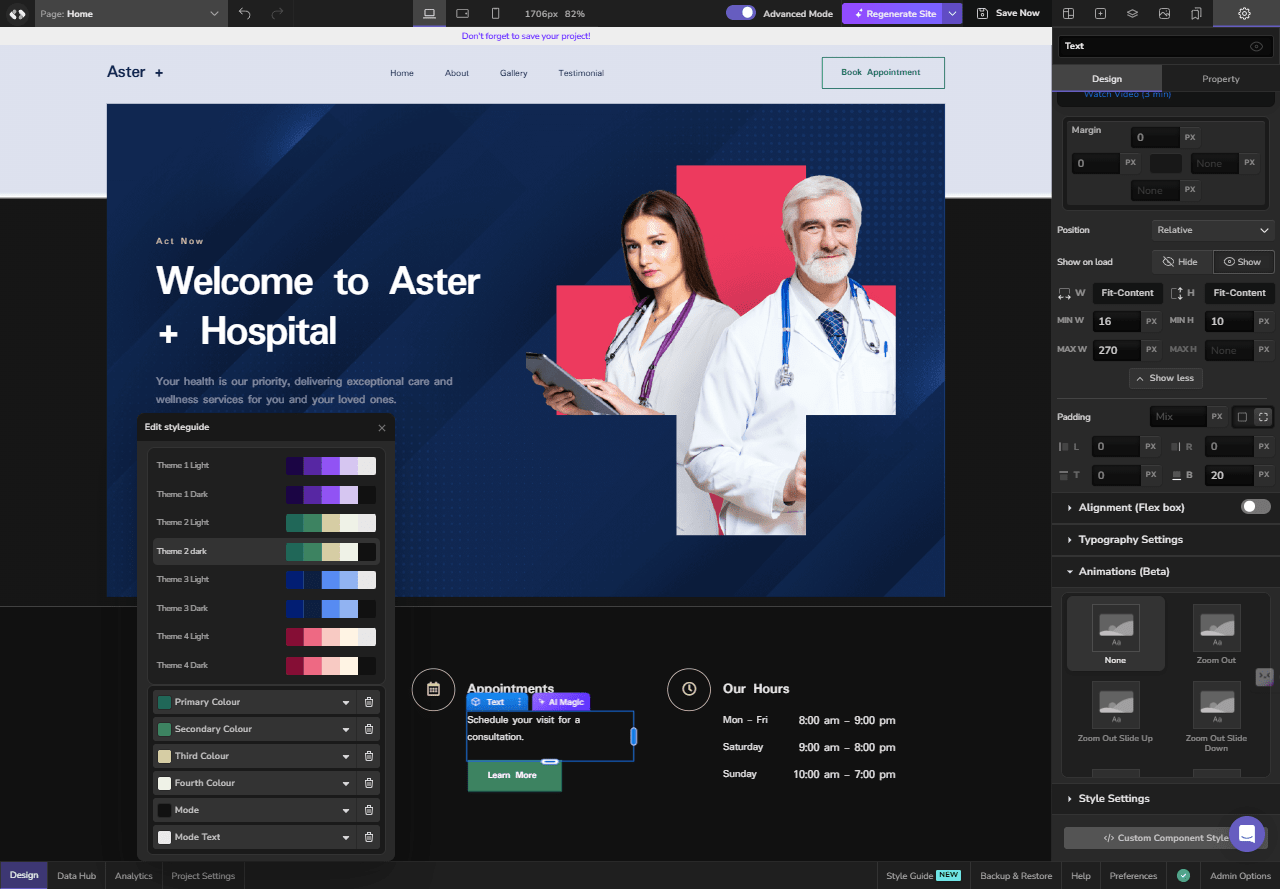Open the Style Guide in bottom bar
This screenshot has height=889, width=1280.
click(923, 876)
